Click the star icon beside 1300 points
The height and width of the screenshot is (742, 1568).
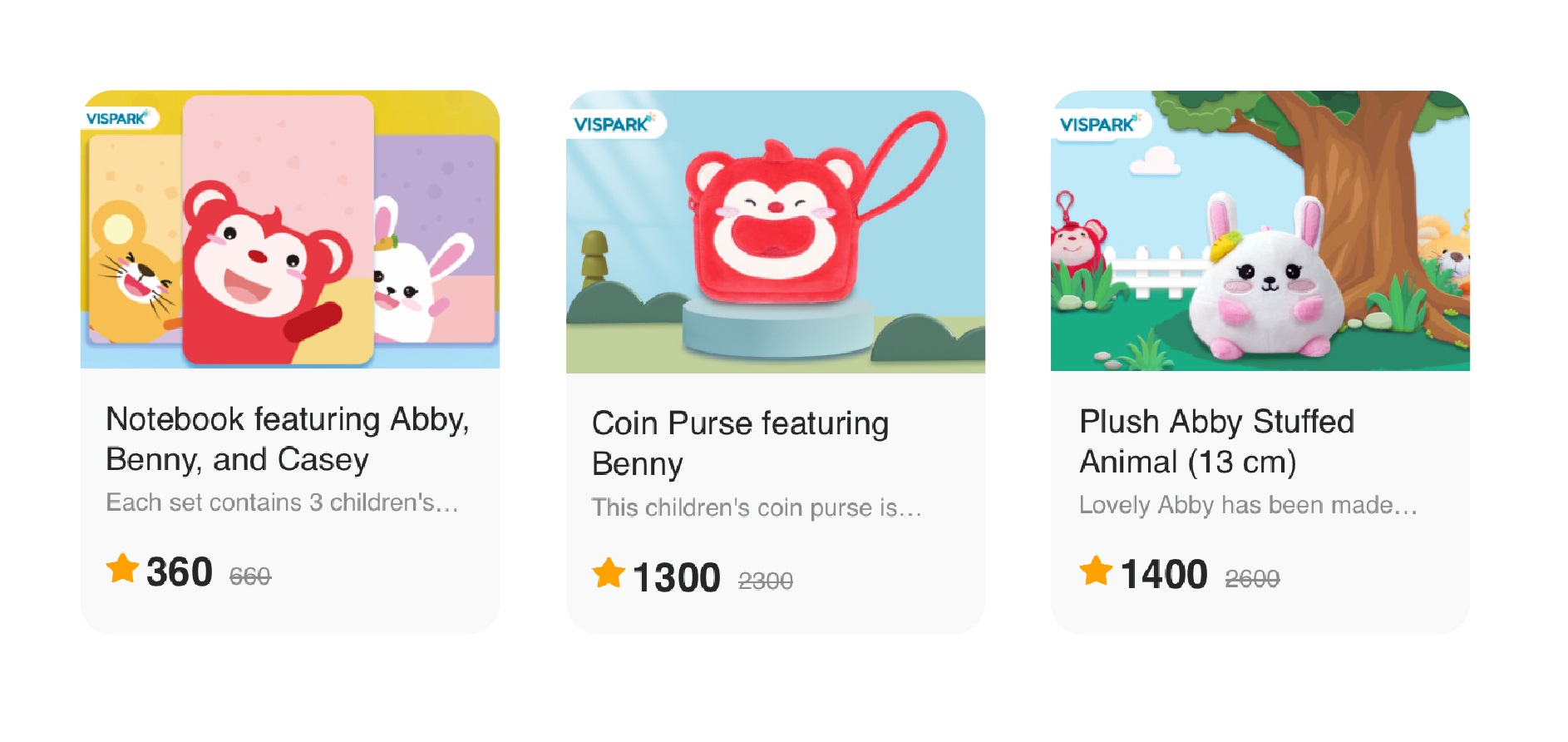coord(609,573)
